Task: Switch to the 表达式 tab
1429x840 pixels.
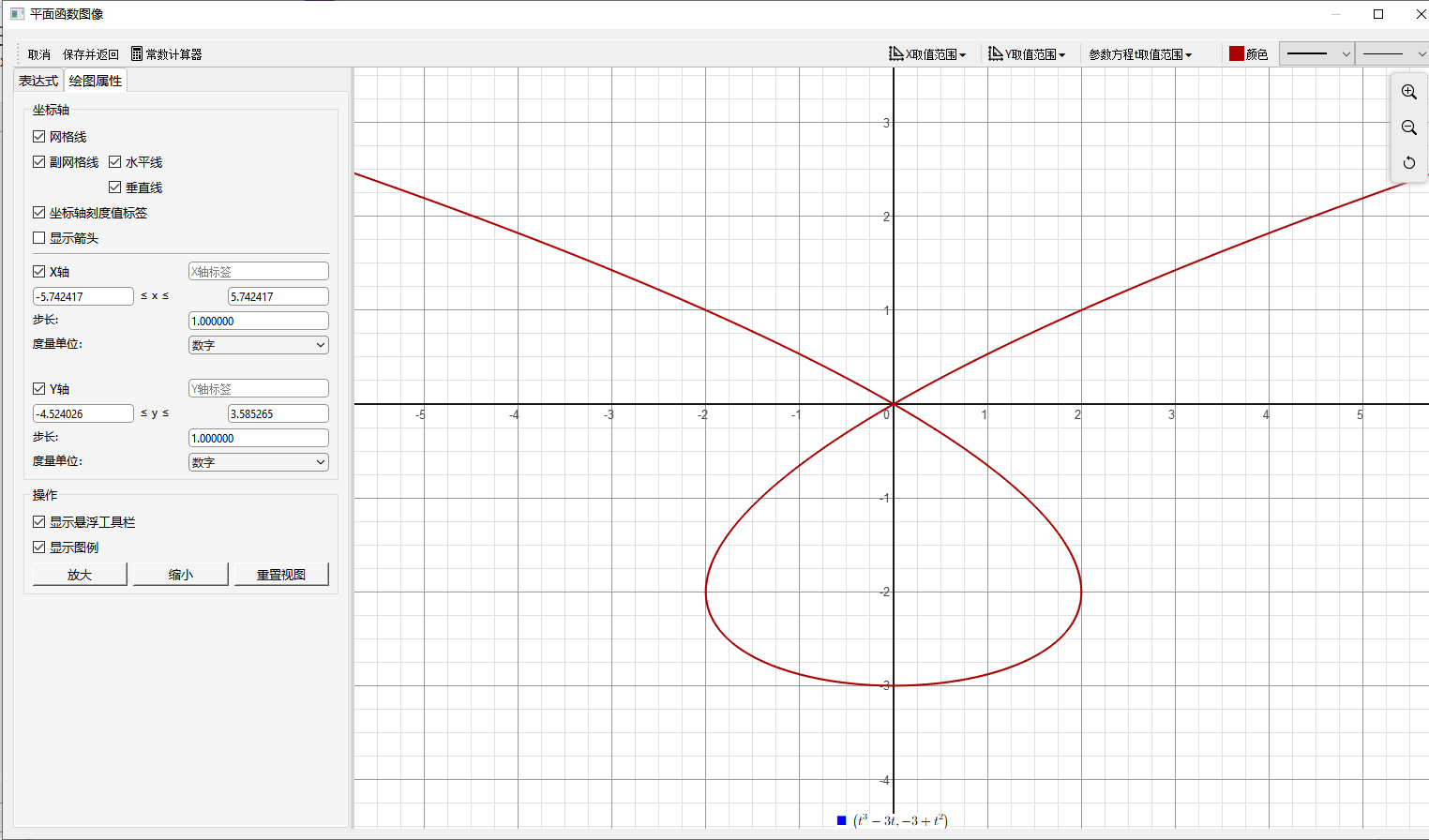Action: (38, 81)
